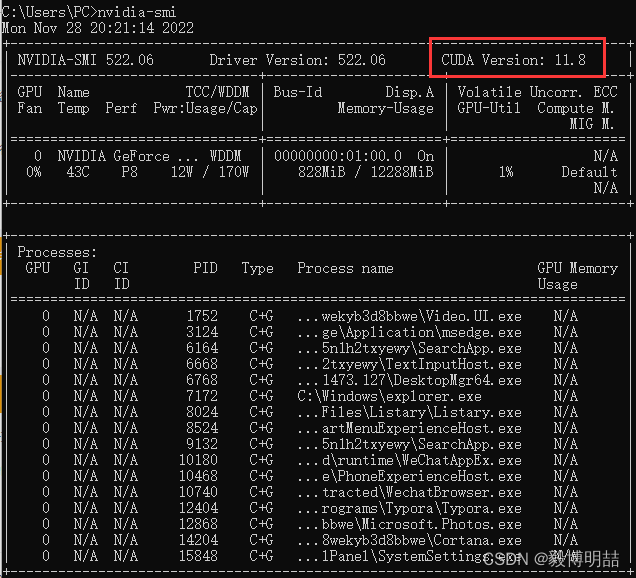636x578 pixels.
Task: Click bus id '00000000:01:00.0'
Action: [x=338, y=156]
